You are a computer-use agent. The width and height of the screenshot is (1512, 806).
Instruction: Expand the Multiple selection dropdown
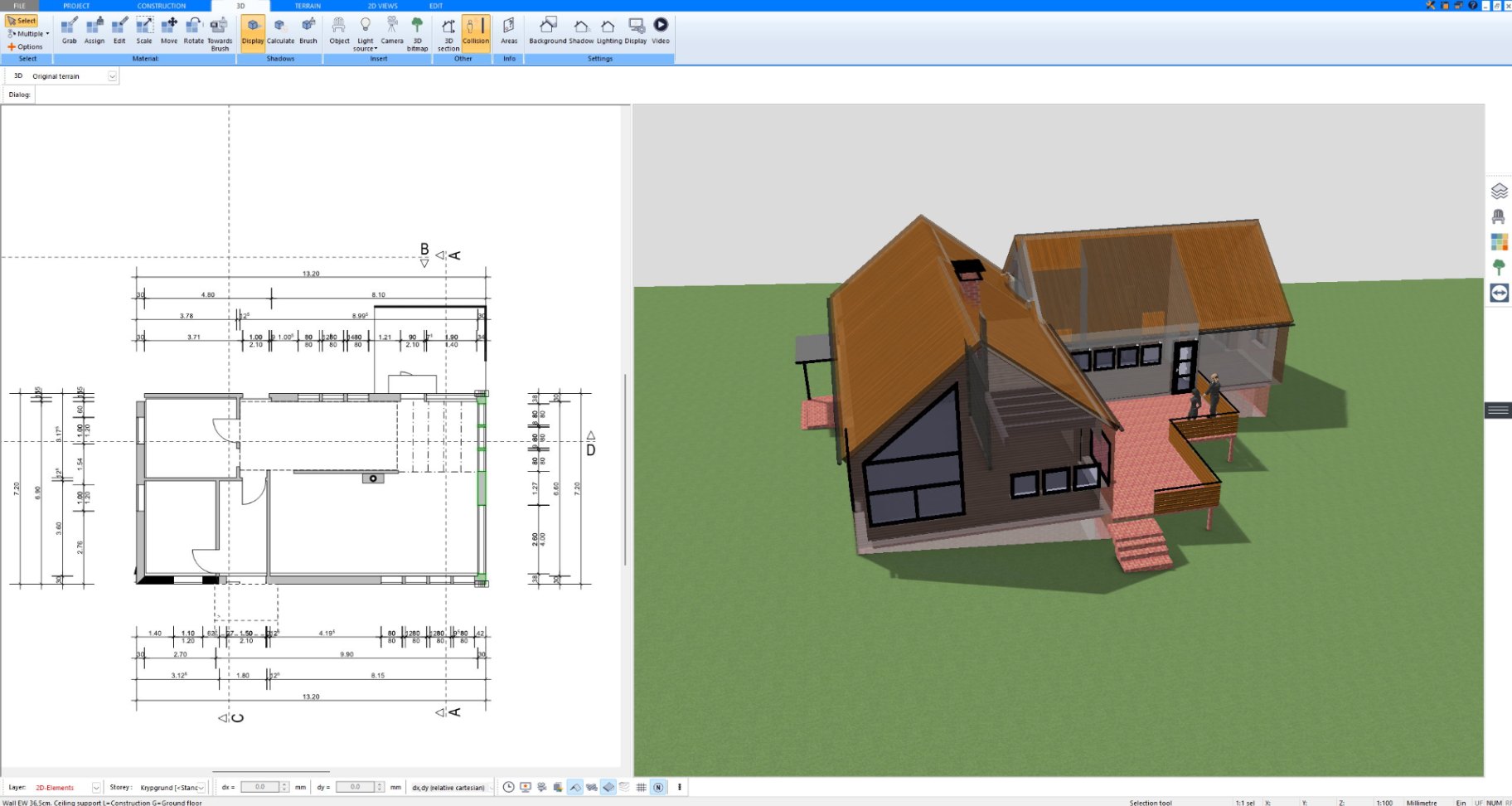(x=28, y=34)
